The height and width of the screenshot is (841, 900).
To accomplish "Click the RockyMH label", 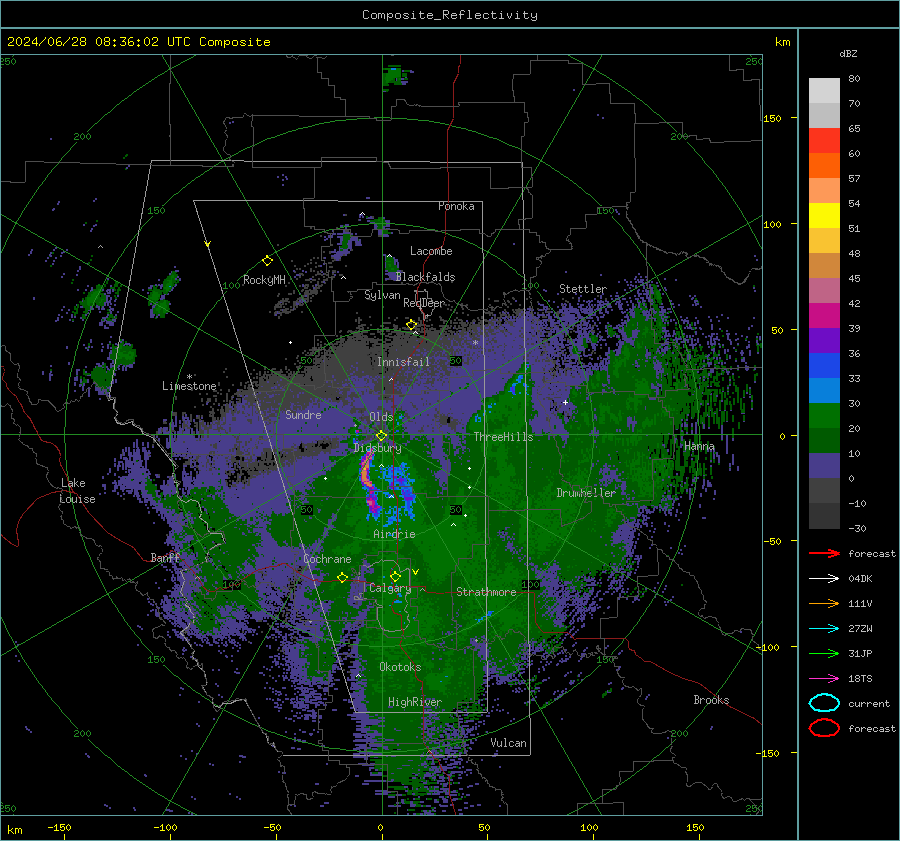I will pos(264,280).
